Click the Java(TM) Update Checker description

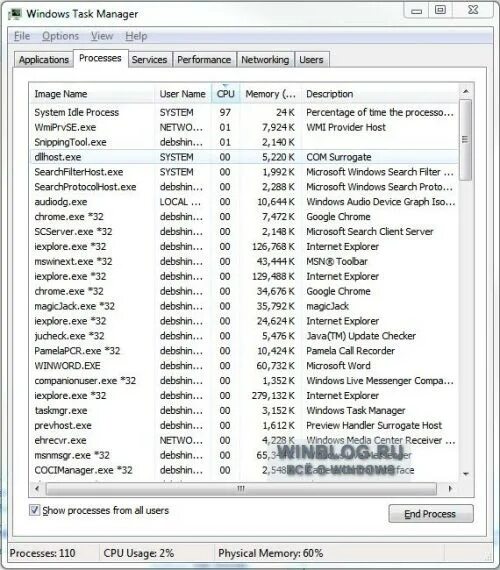361,336
